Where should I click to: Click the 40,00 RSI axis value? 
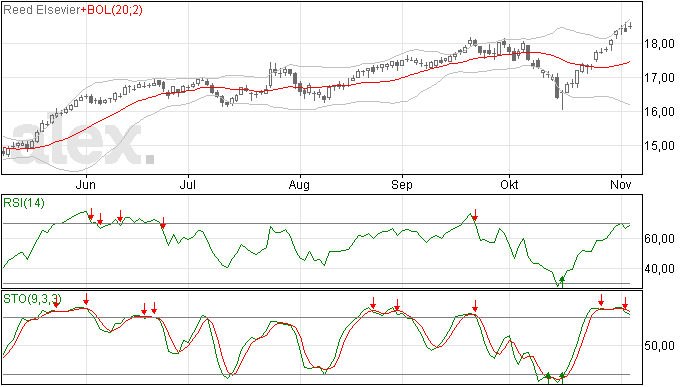pyautogui.click(x=659, y=269)
